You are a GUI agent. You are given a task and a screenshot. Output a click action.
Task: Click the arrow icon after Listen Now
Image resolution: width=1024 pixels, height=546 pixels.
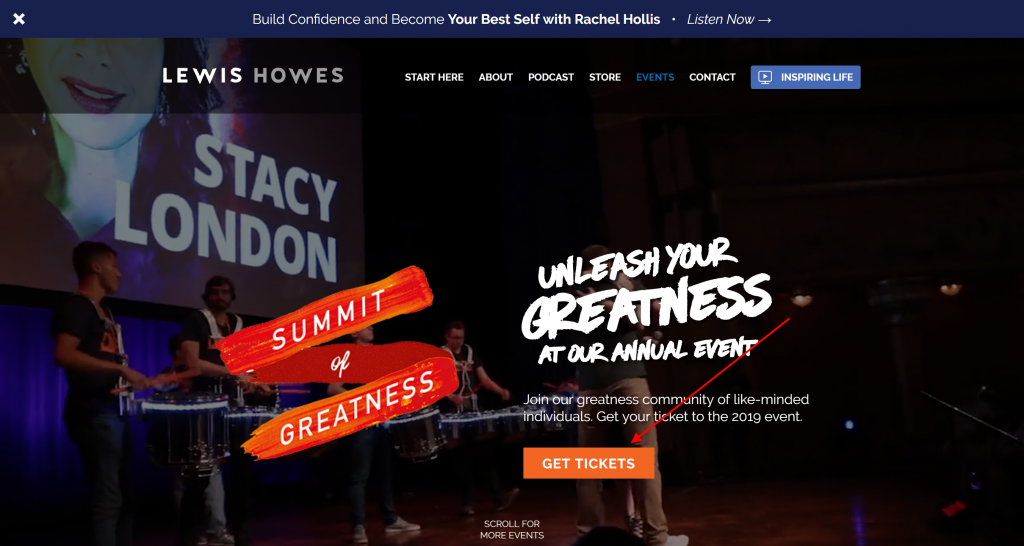tap(765, 20)
